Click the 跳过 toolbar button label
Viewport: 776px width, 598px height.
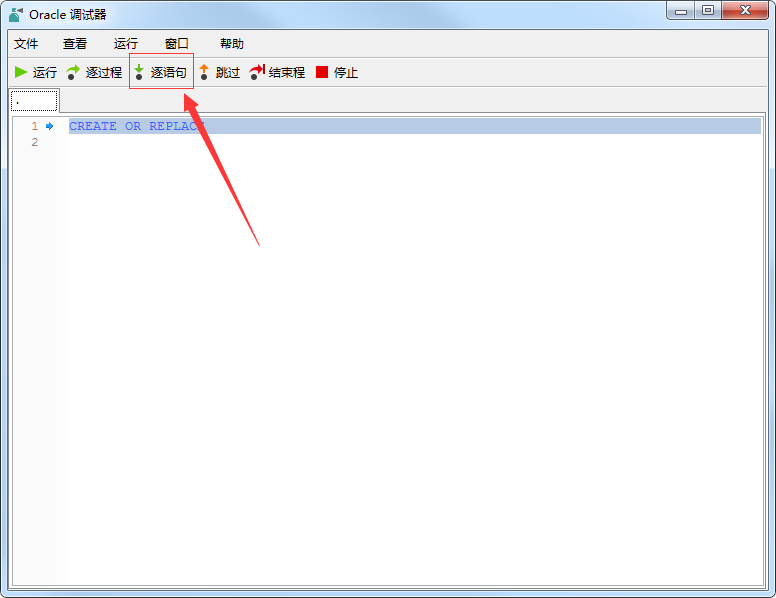click(228, 72)
